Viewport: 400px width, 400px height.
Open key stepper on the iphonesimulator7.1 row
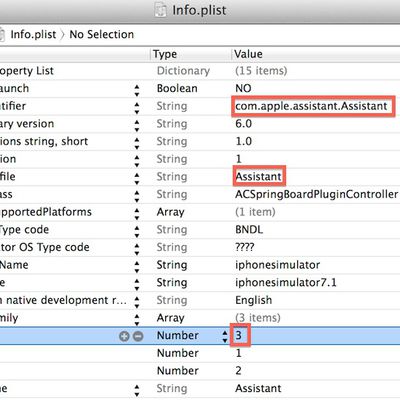(137, 284)
